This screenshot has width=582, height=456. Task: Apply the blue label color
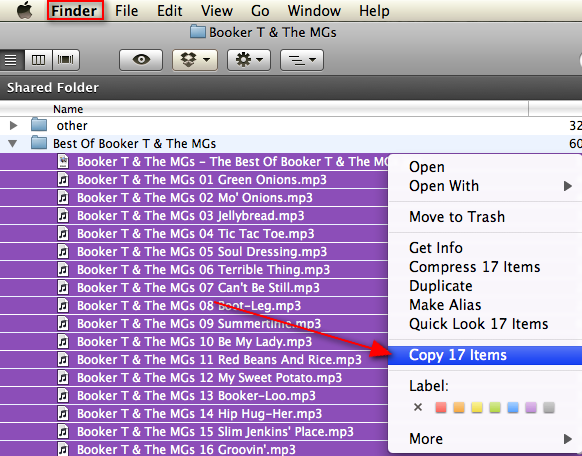[513, 407]
